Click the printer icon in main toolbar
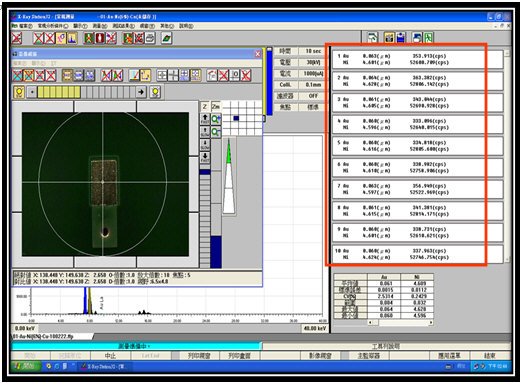 pyautogui.click(x=150, y=38)
